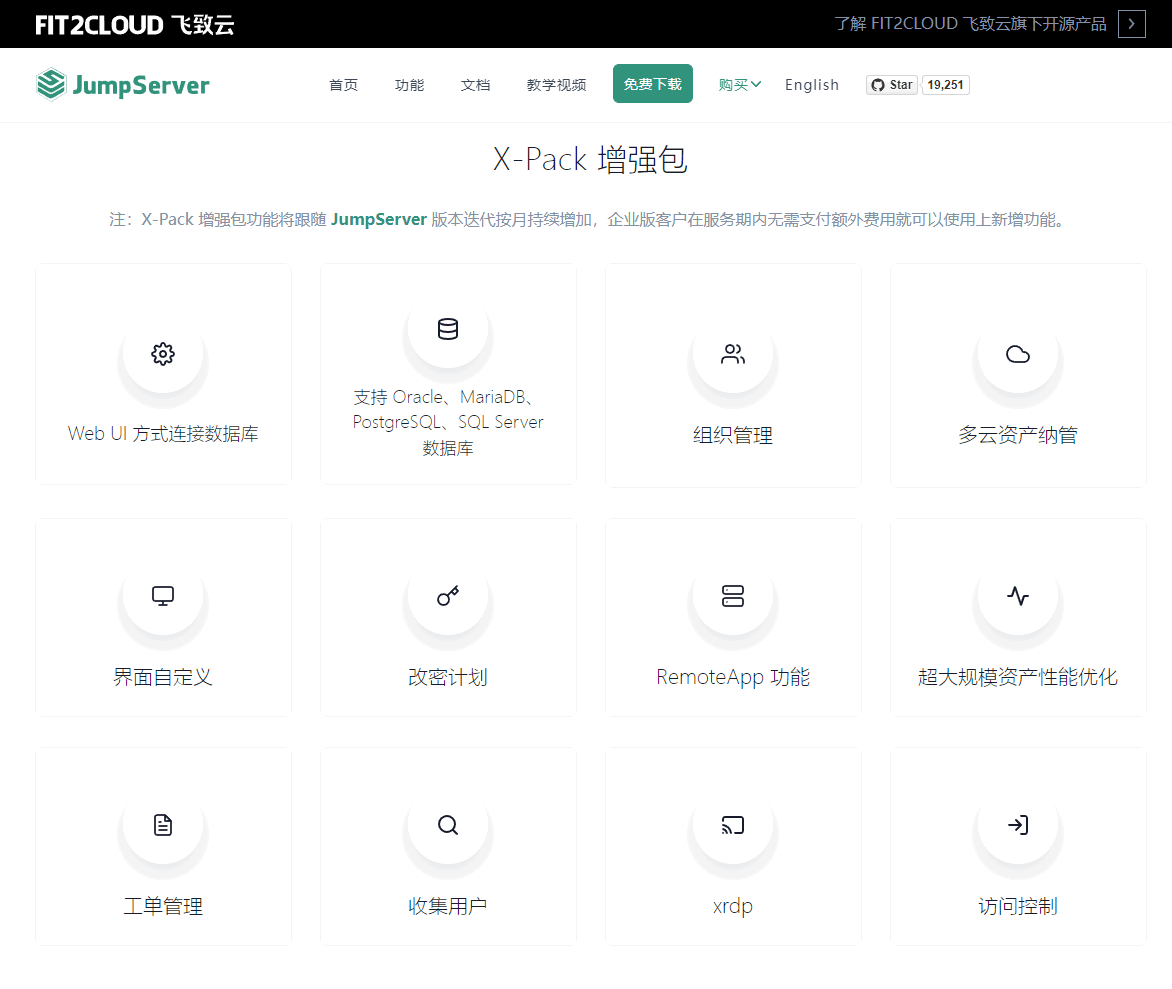Click the 19,251 star count link
The height and width of the screenshot is (989, 1172).
point(946,84)
